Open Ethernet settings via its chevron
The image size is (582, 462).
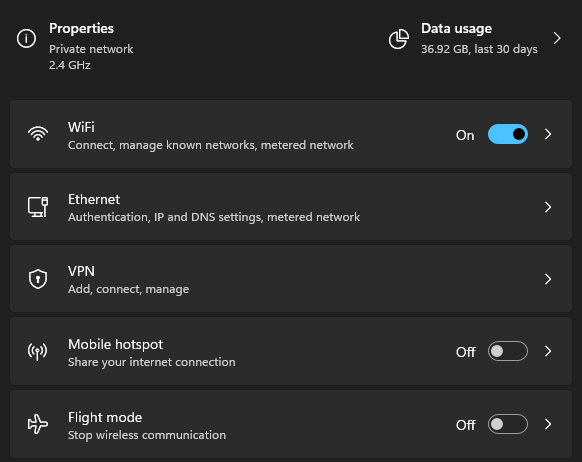click(548, 207)
